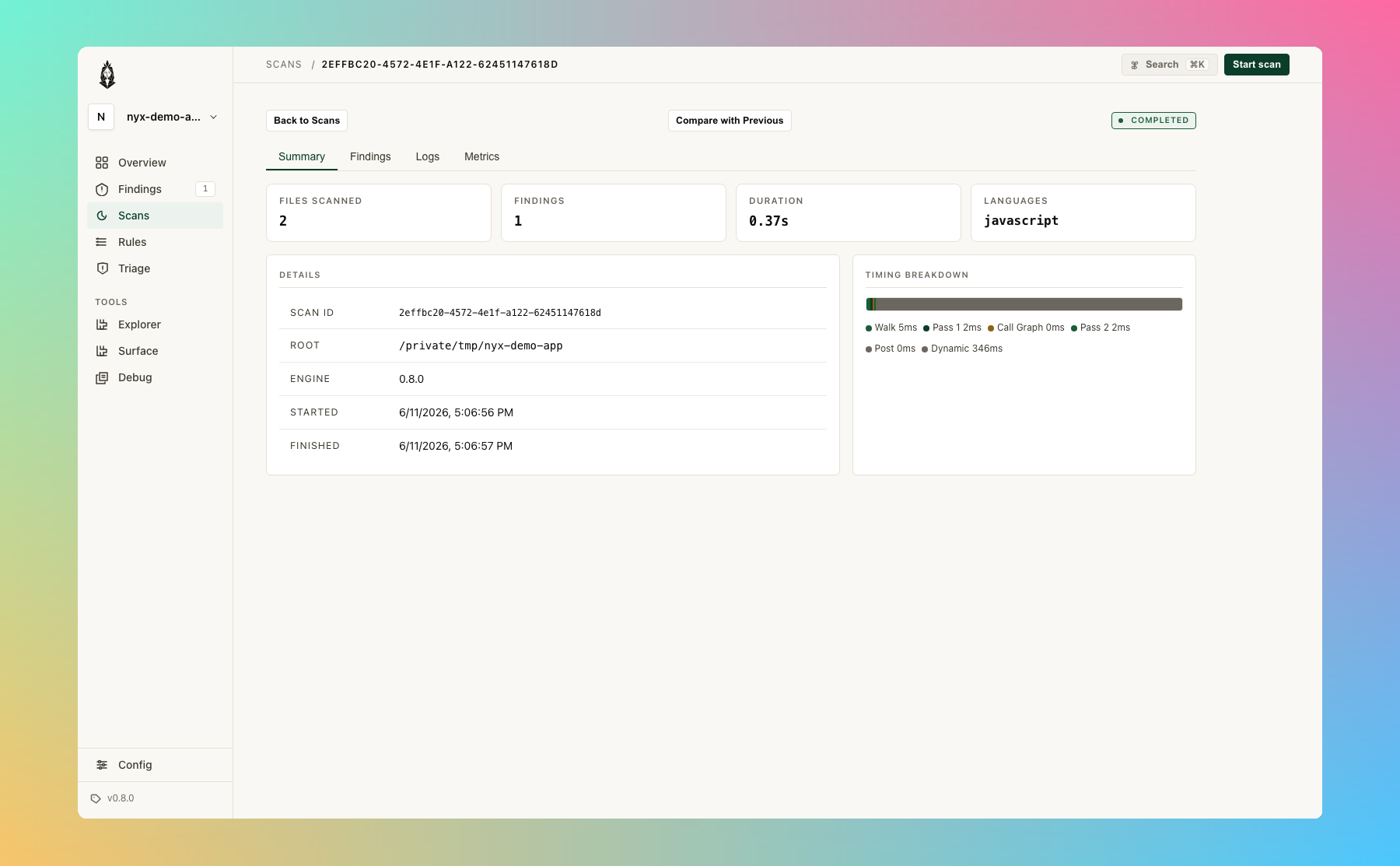Screen dimensions: 1400x866
Task: Click the timing breakdown bar
Action: (x=1024, y=304)
